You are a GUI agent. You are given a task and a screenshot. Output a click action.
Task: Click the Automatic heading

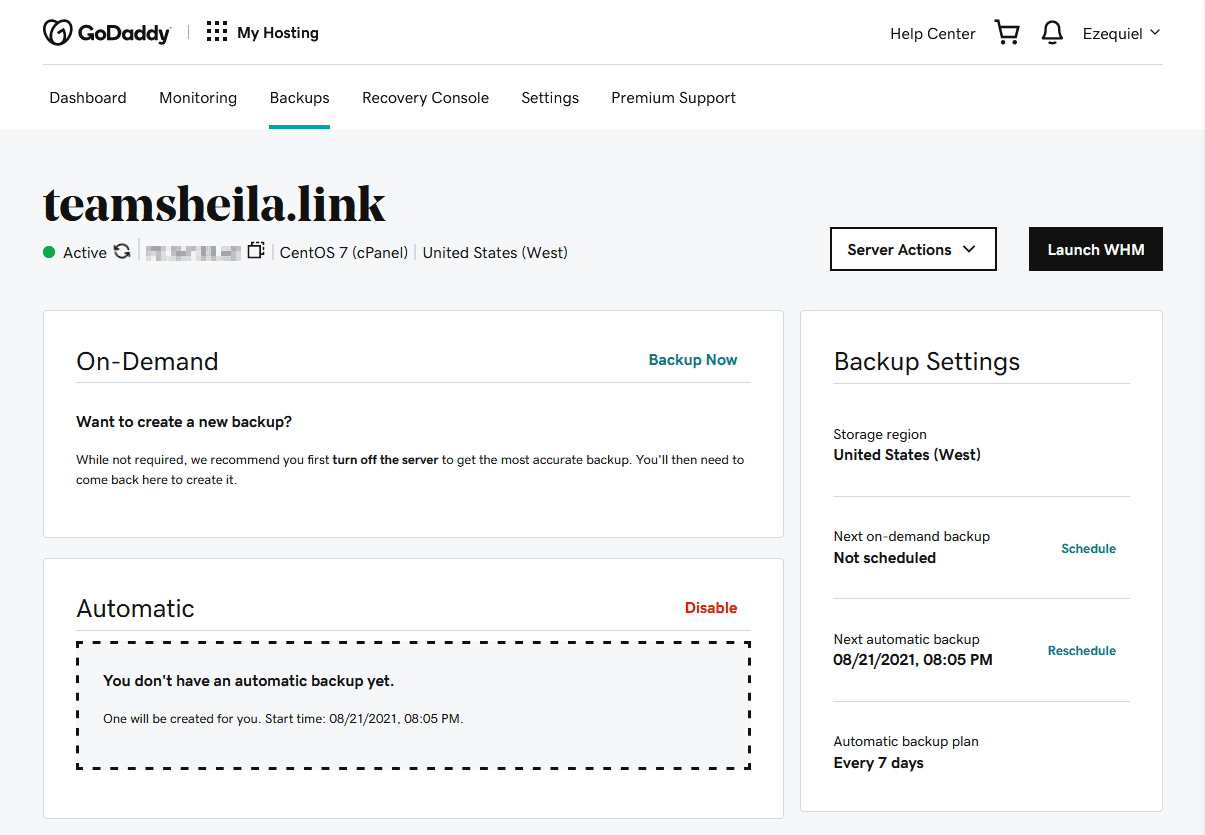136,608
